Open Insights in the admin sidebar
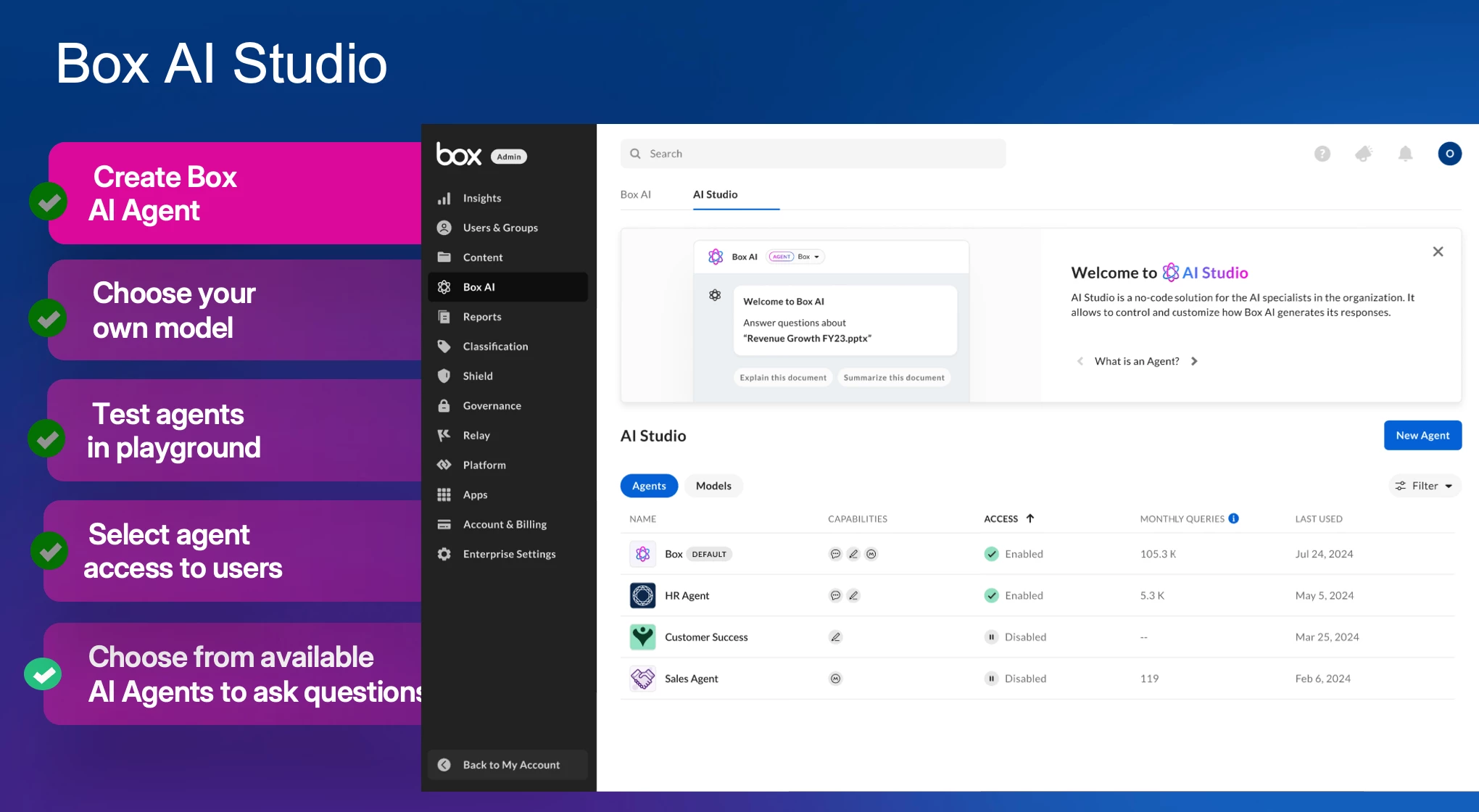 pyautogui.click(x=481, y=198)
